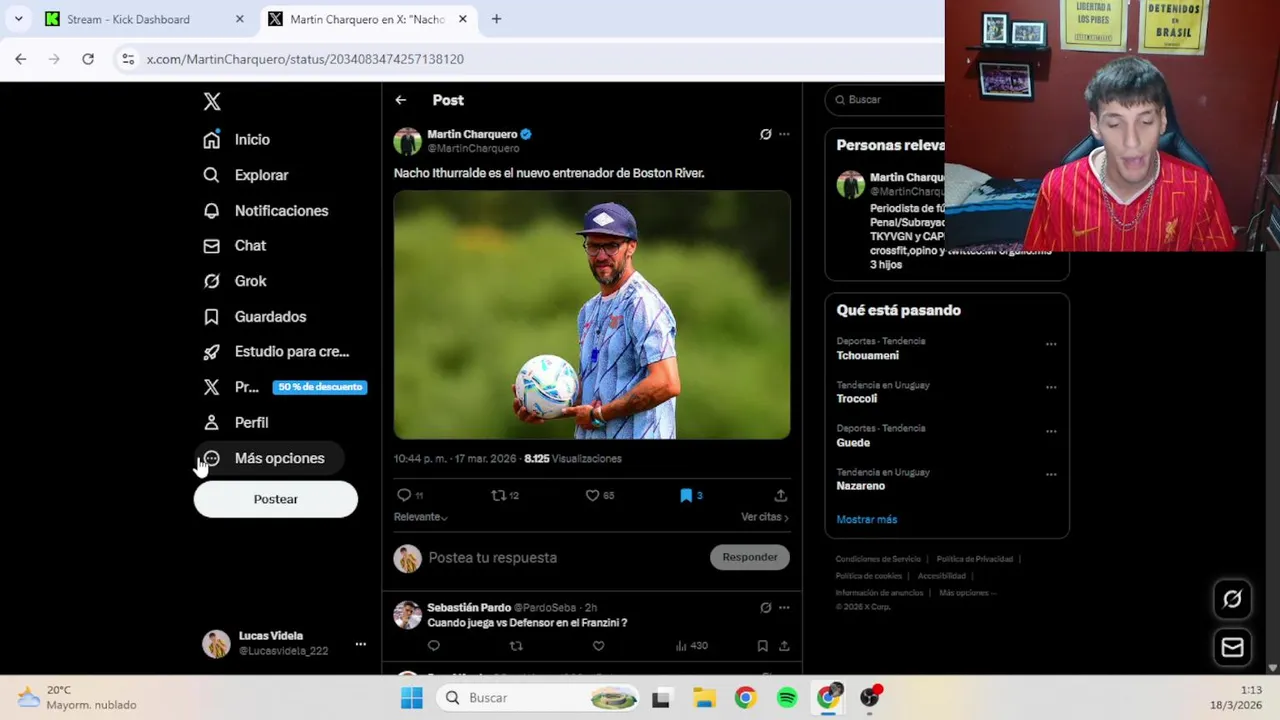The height and width of the screenshot is (720, 1280).
Task: Click Lucas Videla account avatar
Action: click(216, 644)
